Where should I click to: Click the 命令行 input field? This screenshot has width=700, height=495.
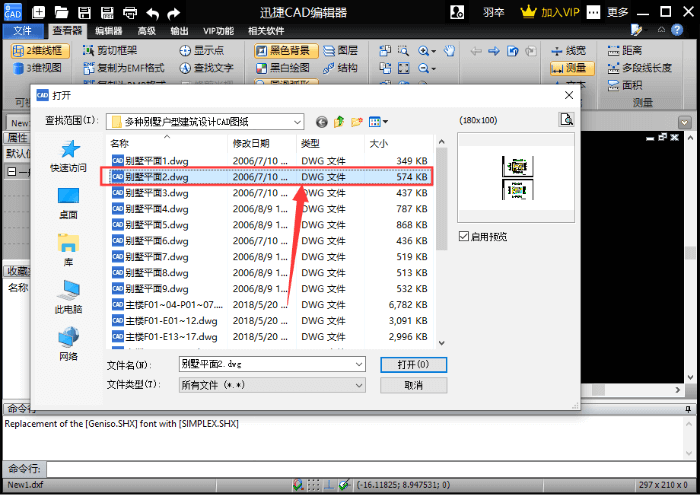[371, 469]
